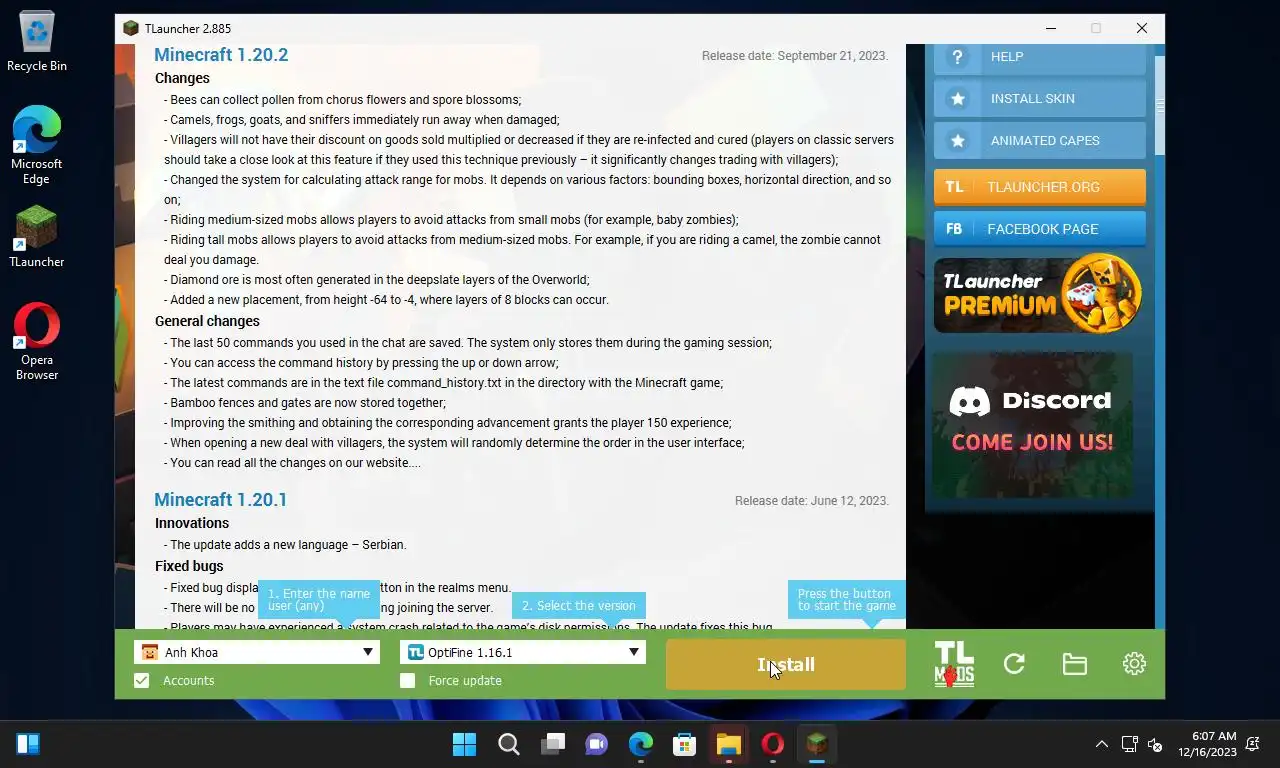Click 'Release date: September 21, 2023.' text
1280x768 pixels.
[x=795, y=56]
